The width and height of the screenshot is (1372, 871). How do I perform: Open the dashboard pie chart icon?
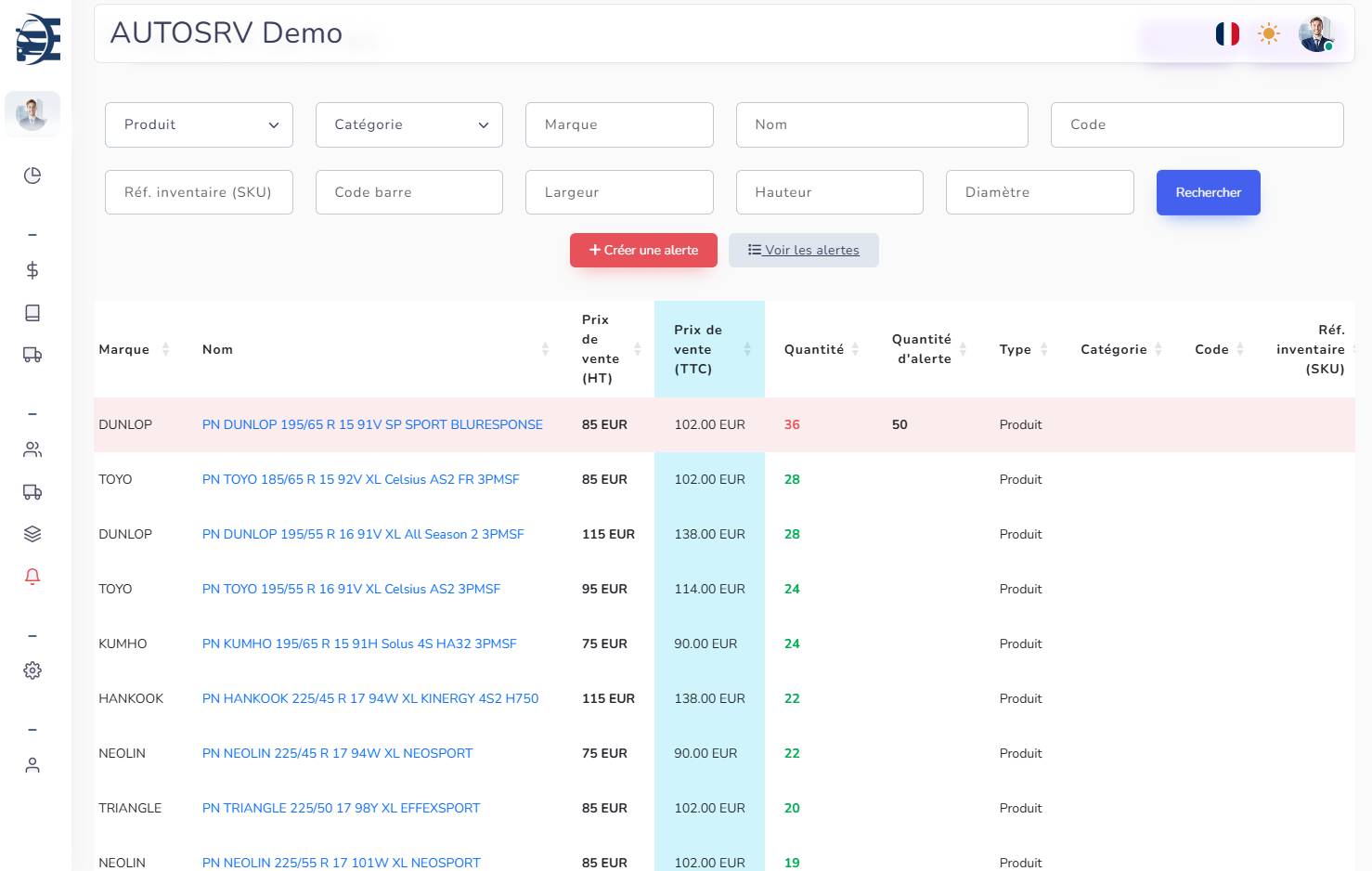(x=32, y=175)
